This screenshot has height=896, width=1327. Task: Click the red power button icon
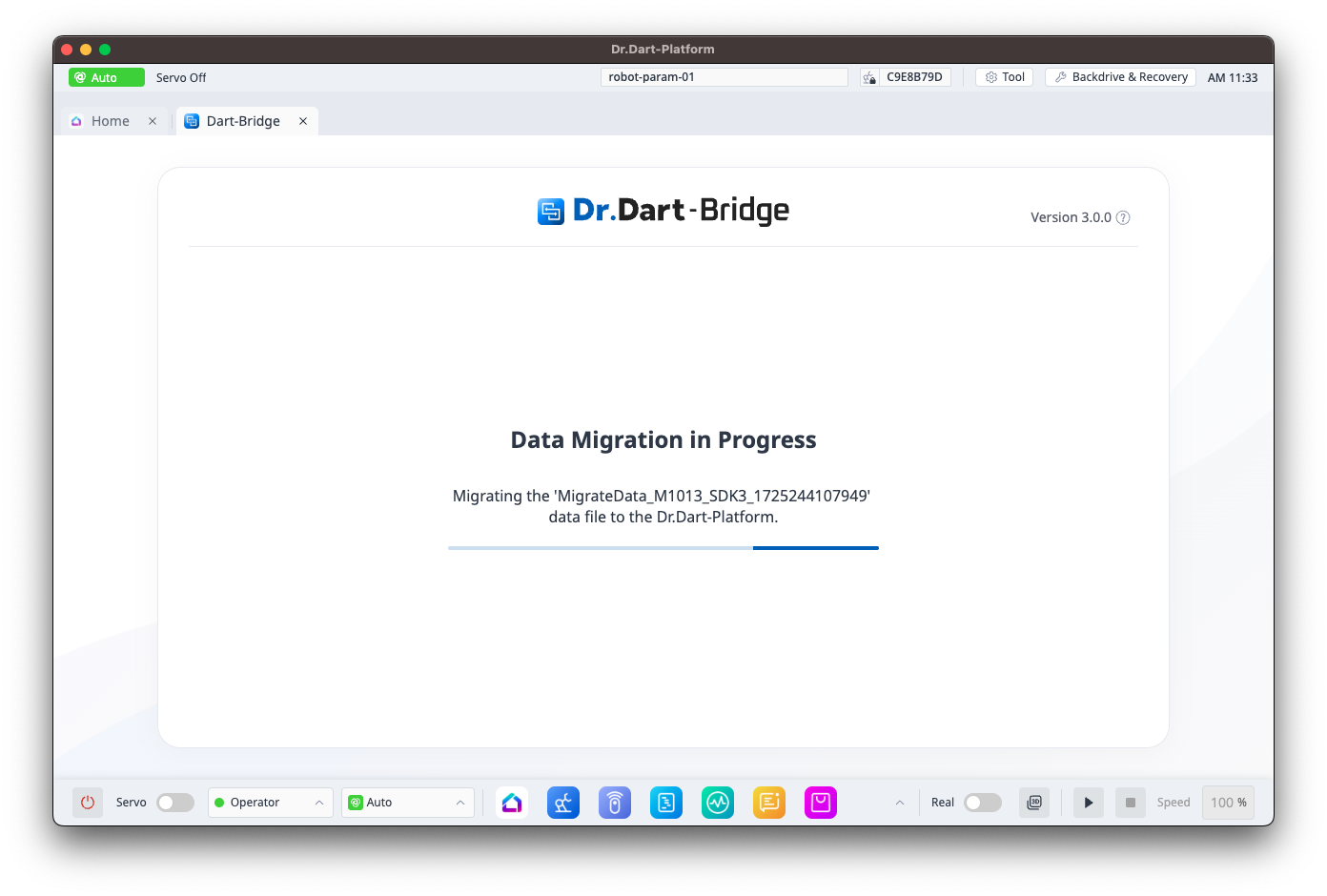[88, 803]
